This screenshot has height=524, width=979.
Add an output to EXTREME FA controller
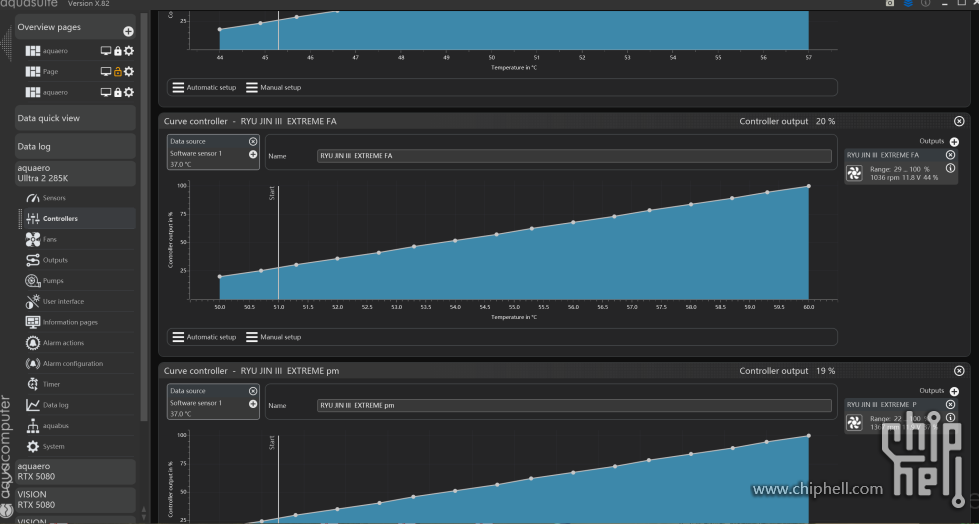[x=954, y=142]
